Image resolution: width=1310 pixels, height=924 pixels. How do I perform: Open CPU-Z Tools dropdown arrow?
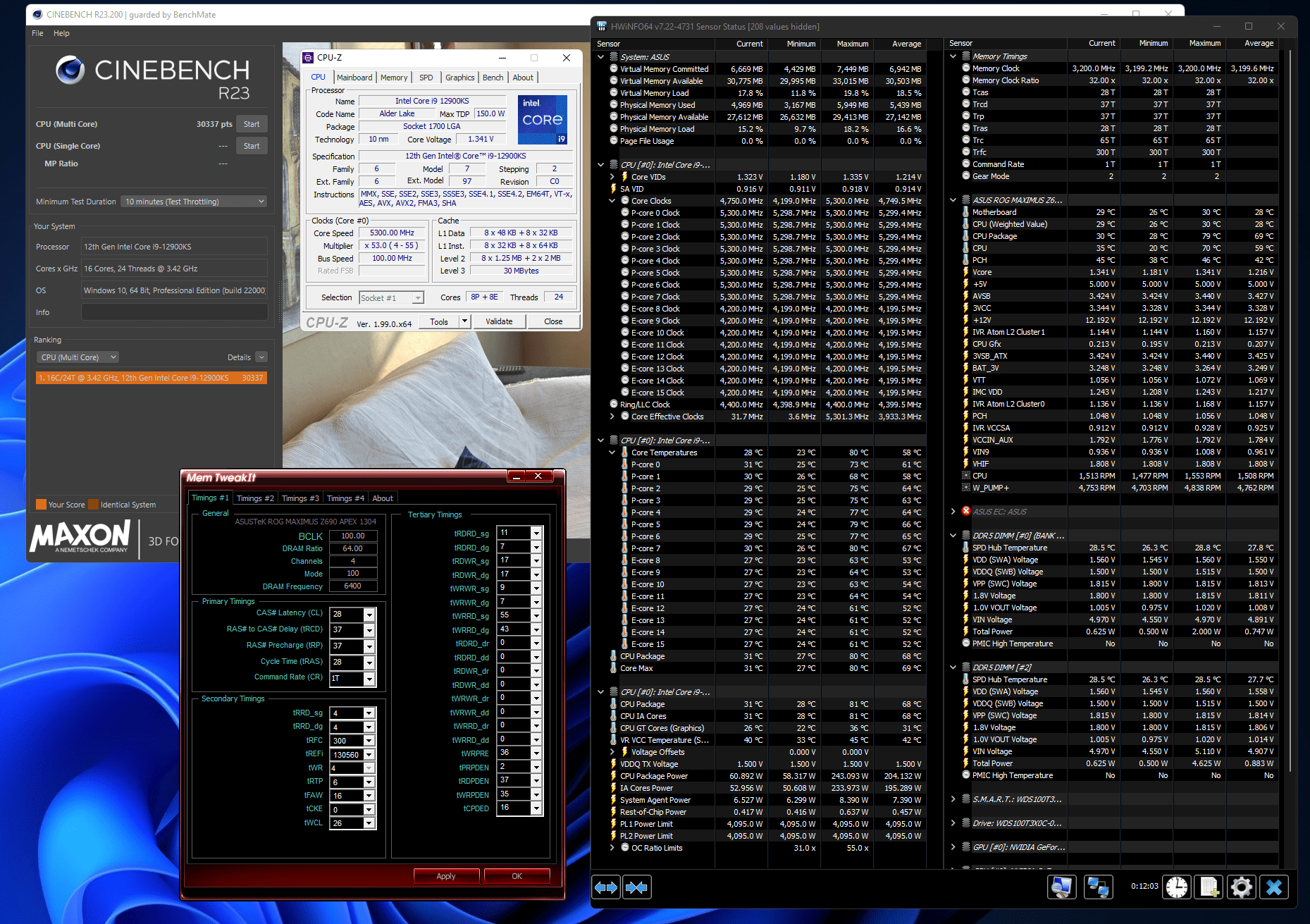click(x=464, y=321)
